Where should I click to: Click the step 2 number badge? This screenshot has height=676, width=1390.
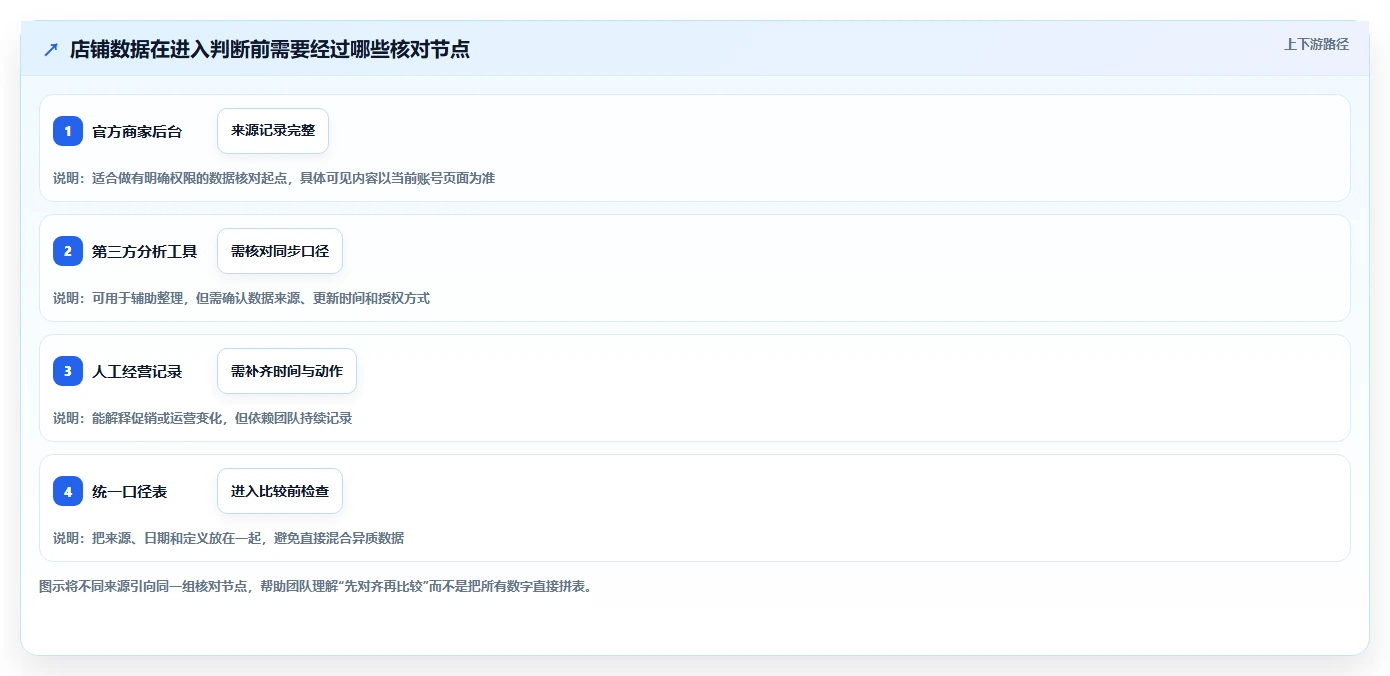(x=68, y=251)
